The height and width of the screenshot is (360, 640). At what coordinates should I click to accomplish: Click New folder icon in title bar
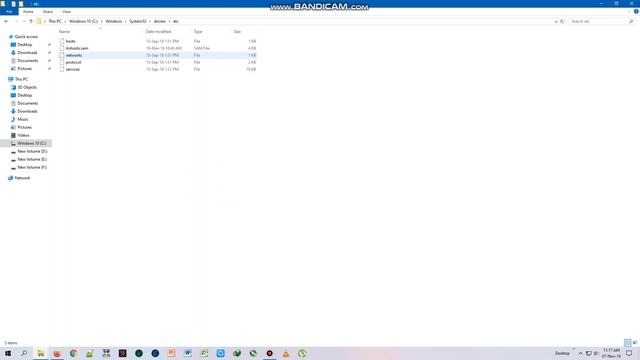click(21, 4)
